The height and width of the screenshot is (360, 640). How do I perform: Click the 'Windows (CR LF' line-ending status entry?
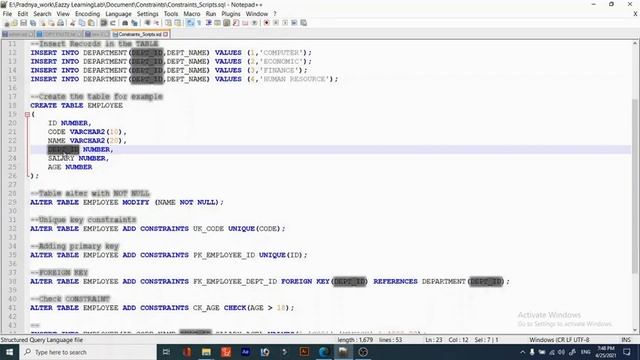coord(548,340)
